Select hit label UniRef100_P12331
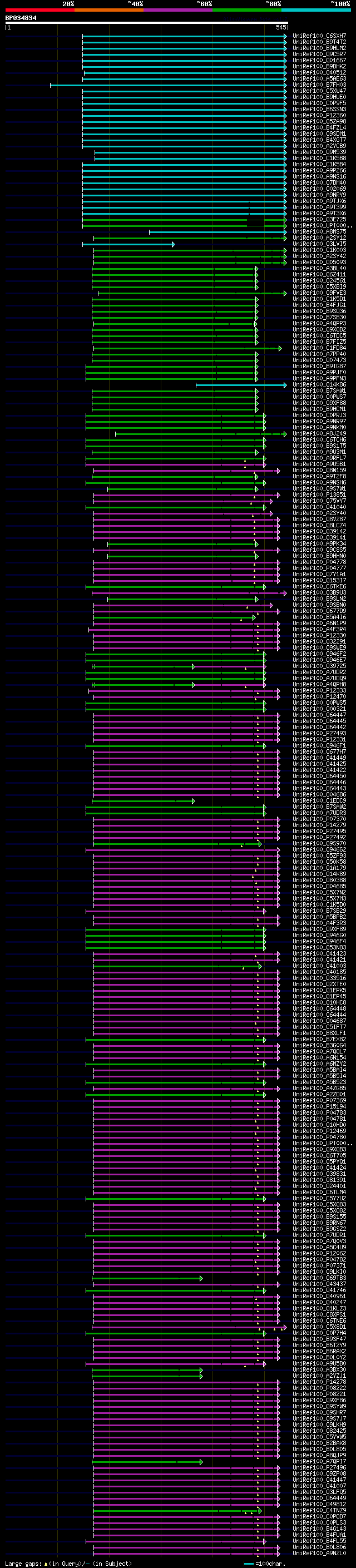 pyautogui.click(x=319, y=740)
